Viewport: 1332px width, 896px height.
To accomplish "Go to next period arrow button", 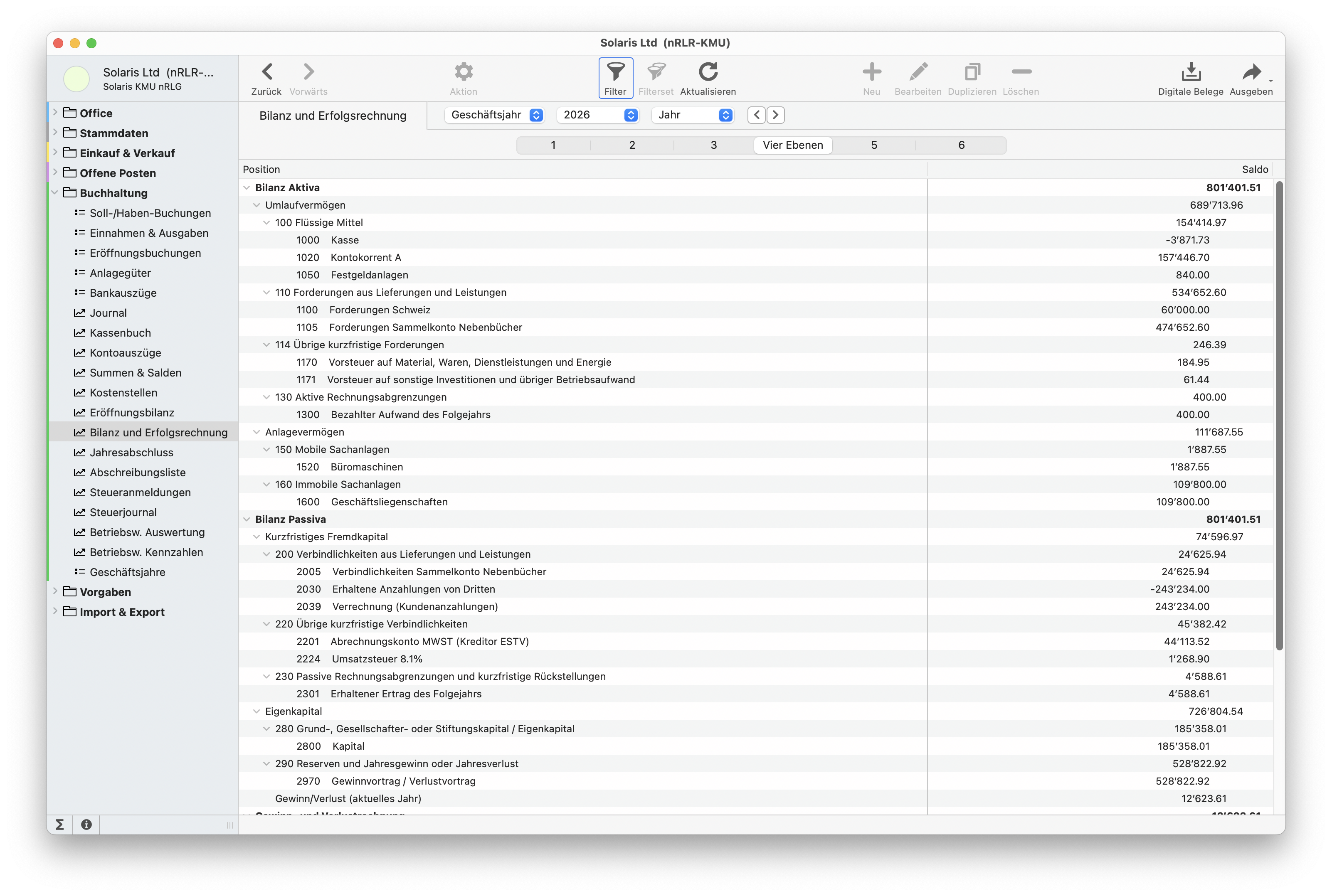I will [775, 115].
